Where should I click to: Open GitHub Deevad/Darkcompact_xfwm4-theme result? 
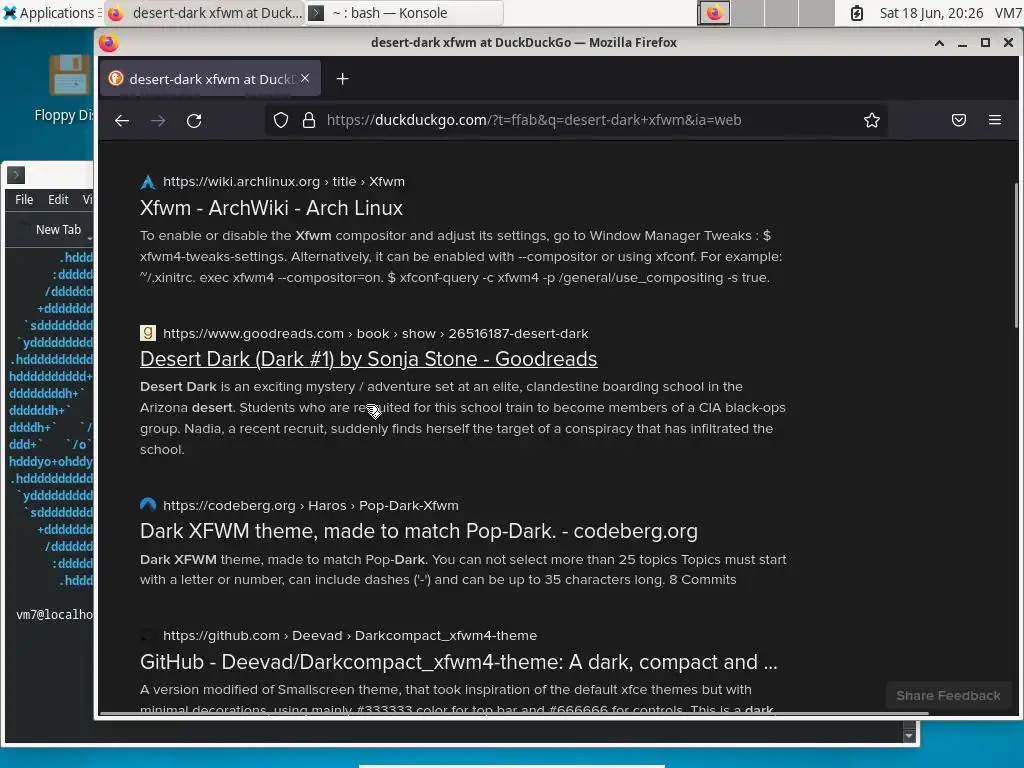(458, 662)
